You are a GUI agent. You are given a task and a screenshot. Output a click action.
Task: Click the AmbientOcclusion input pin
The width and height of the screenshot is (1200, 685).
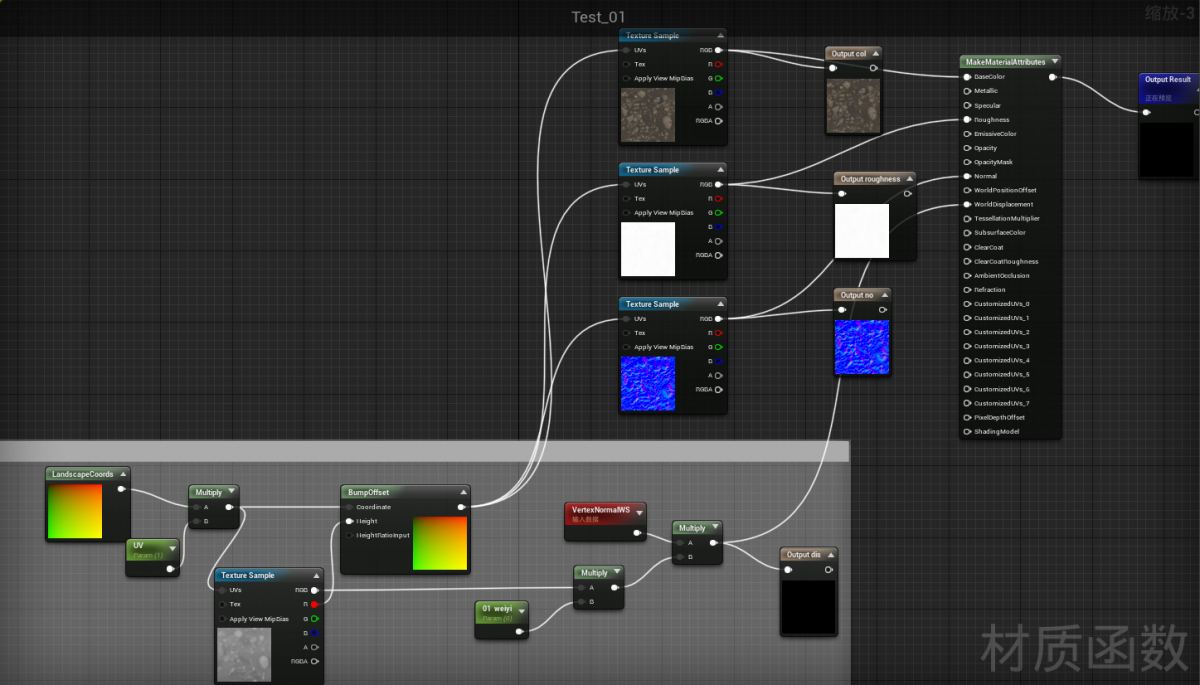[967, 276]
